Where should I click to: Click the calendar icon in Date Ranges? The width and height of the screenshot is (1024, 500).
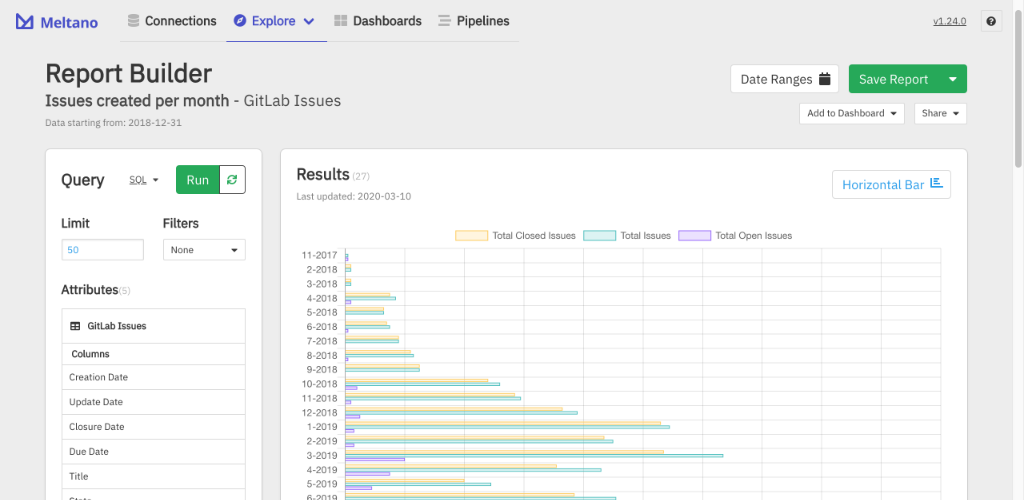tap(825, 79)
